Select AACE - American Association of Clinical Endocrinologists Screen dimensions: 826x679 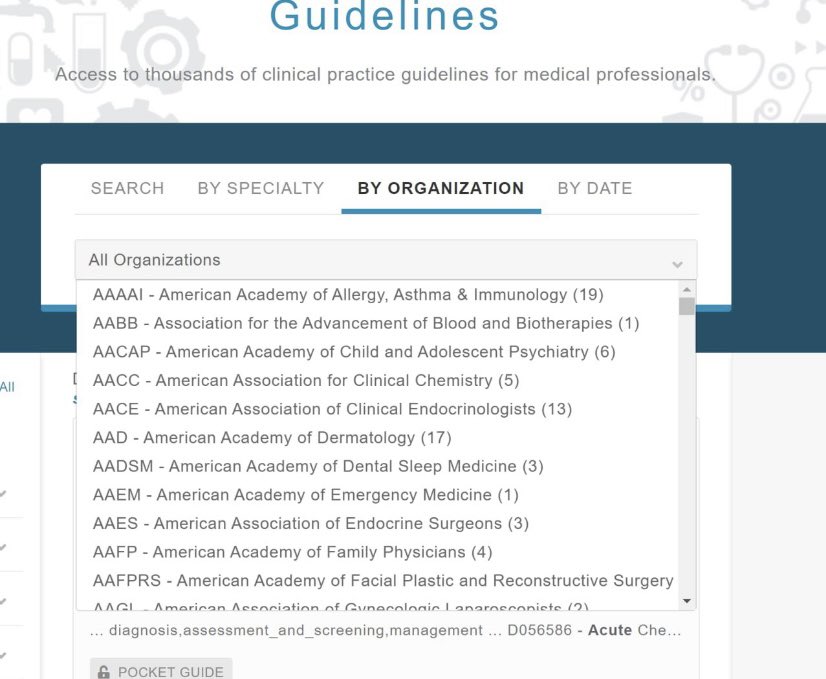coord(378,409)
